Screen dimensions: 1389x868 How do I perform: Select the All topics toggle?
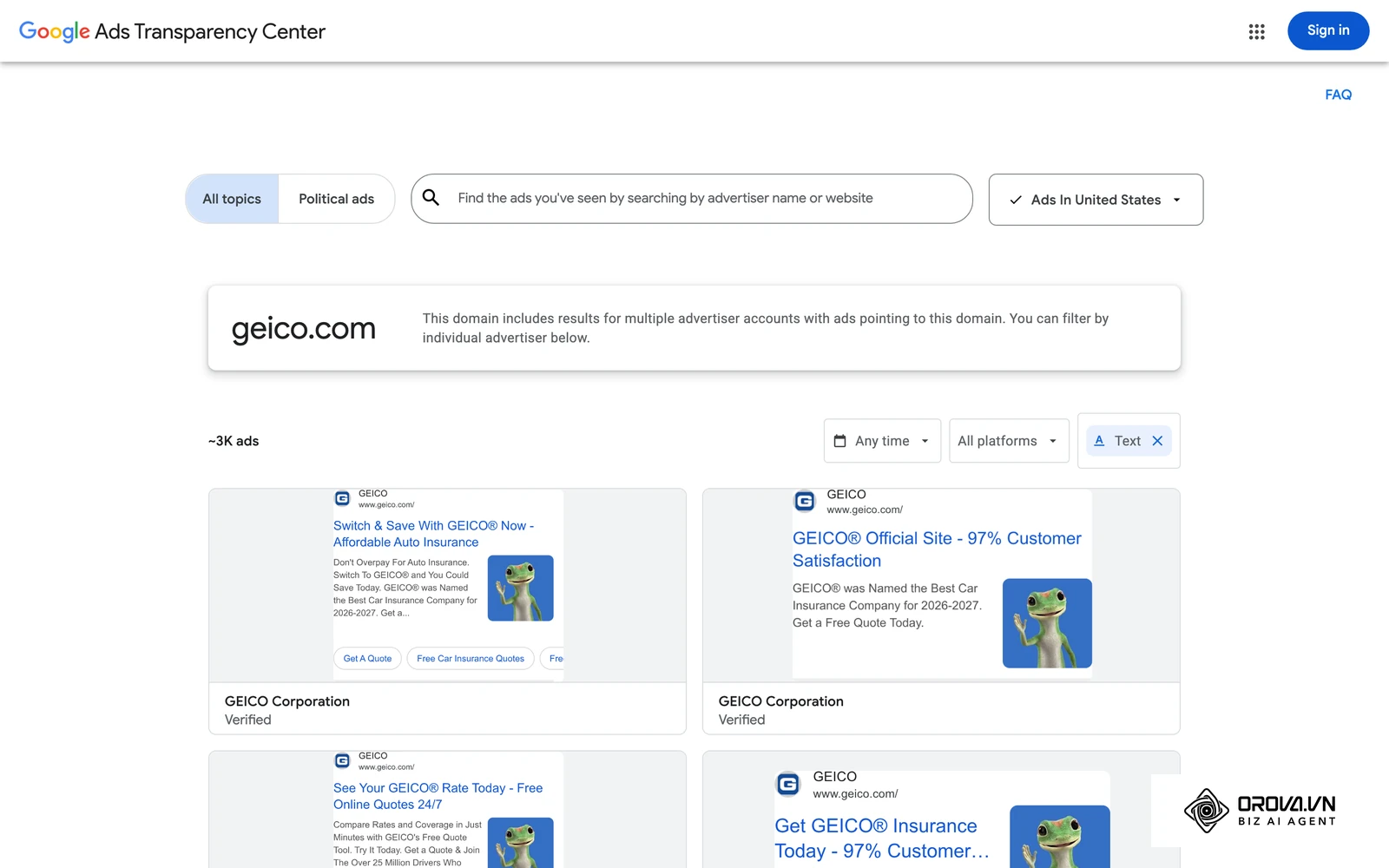tap(232, 199)
